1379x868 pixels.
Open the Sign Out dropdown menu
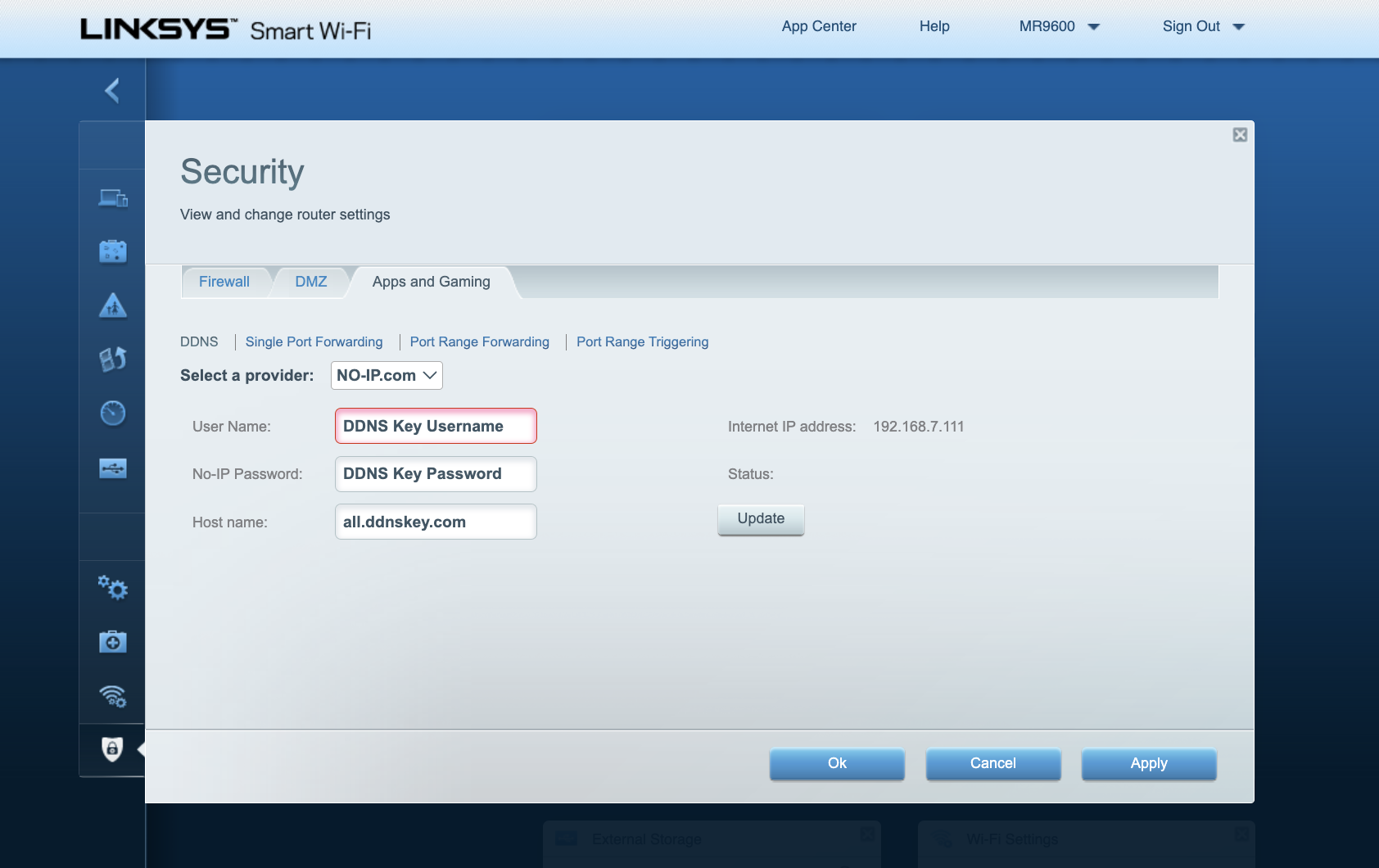coord(1202,26)
